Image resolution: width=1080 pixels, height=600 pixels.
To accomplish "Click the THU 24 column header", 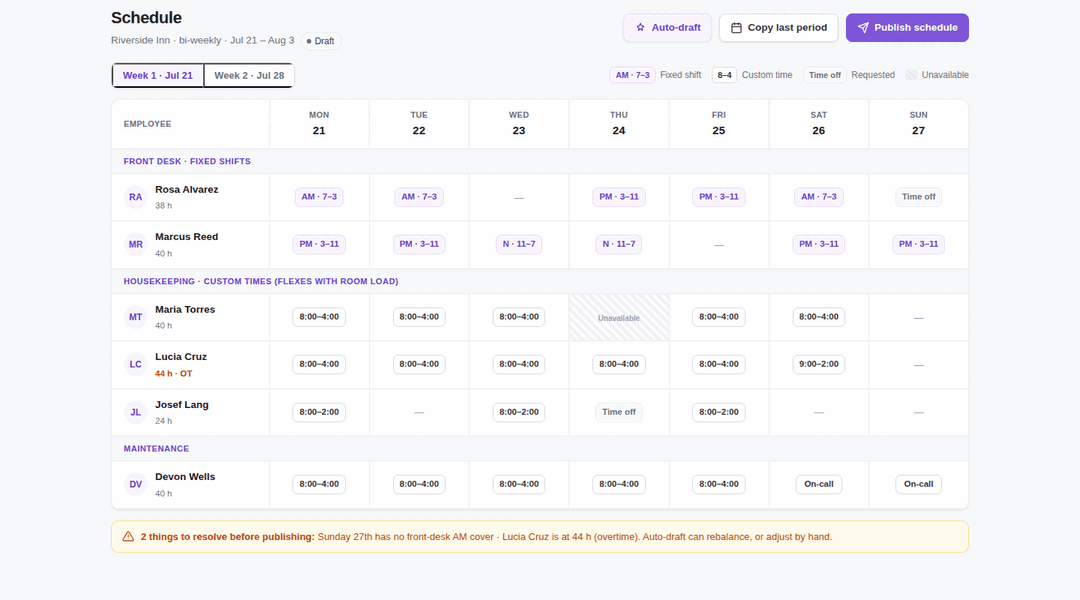I will pyautogui.click(x=619, y=124).
